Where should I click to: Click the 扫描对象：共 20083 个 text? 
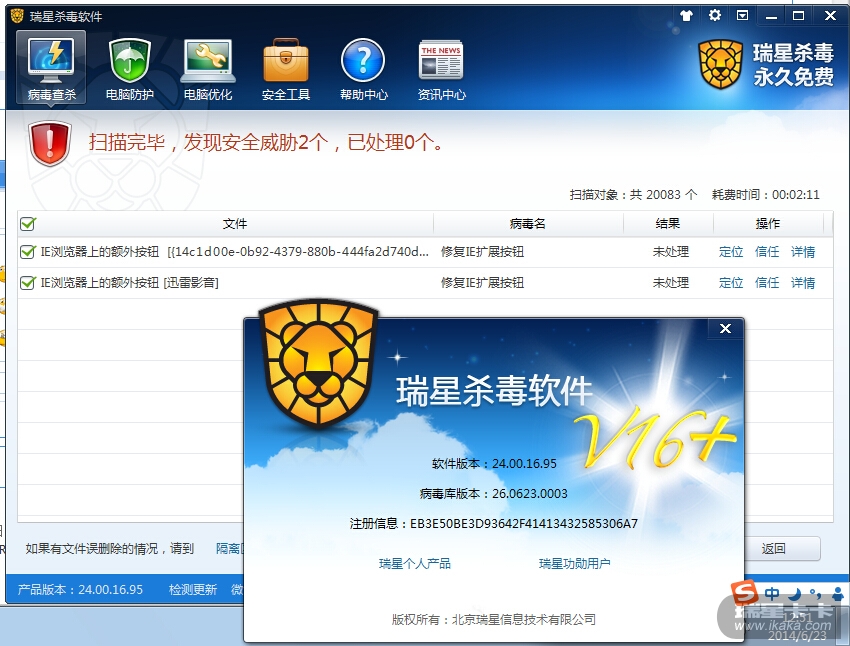click(633, 195)
